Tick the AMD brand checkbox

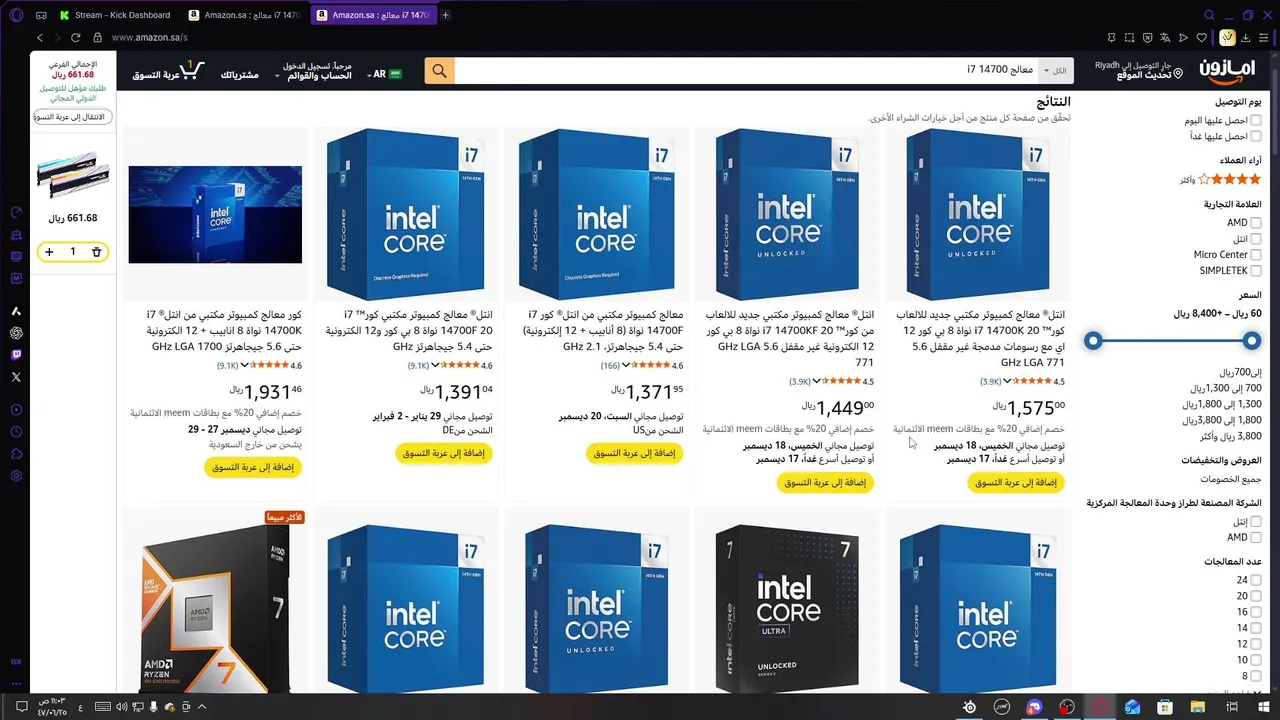click(x=1256, y=223)
